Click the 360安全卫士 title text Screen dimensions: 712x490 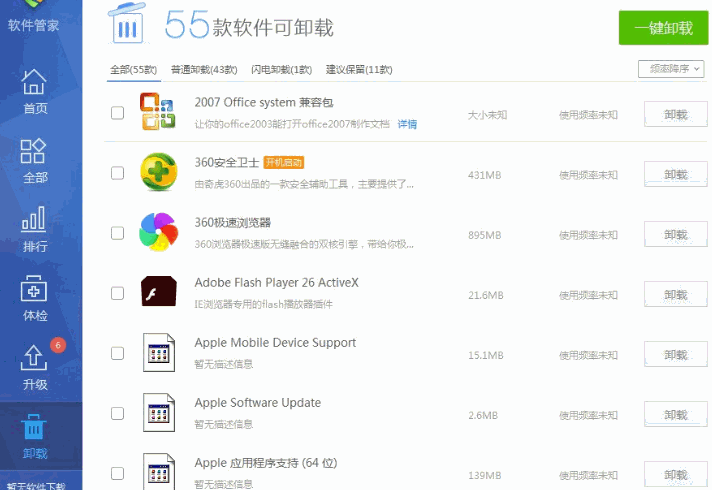click(x=227, y=163)
